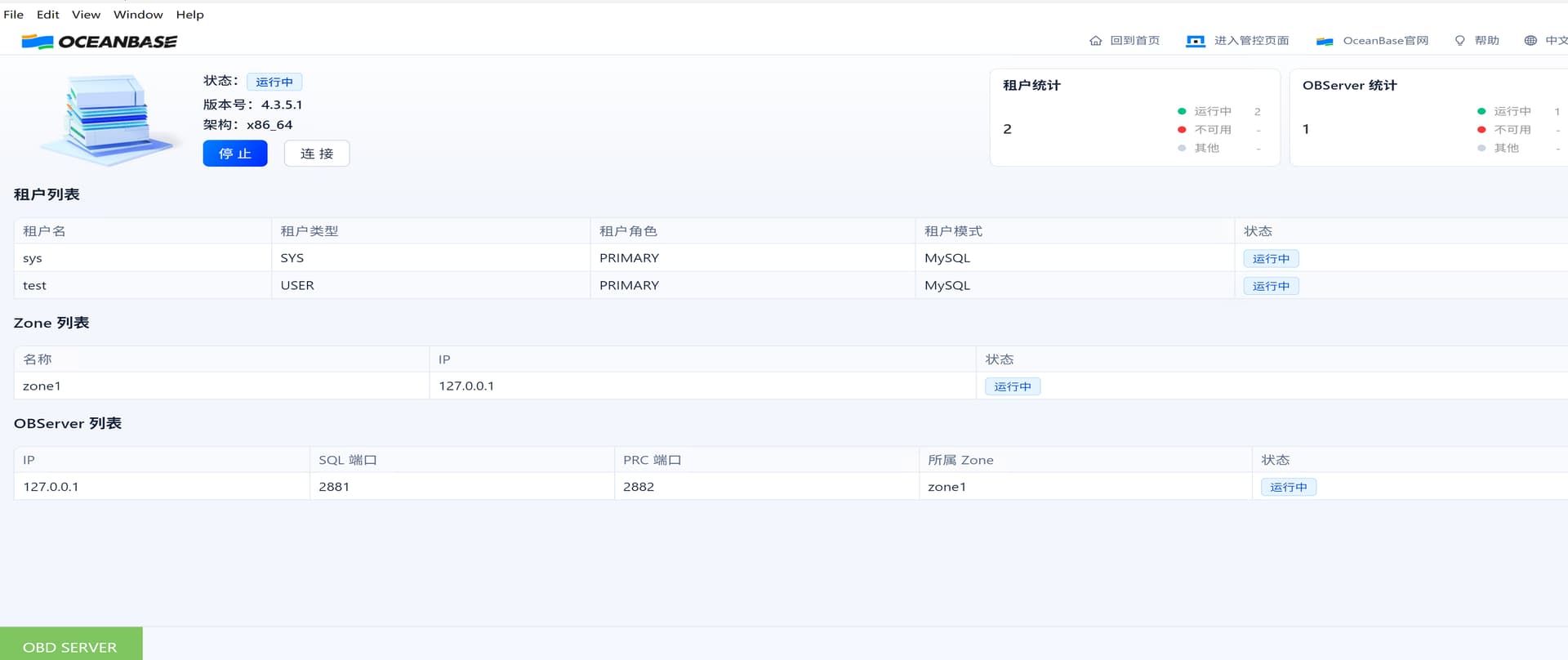Image resolution: width=1568 pixels, height=660 pixels.
Task: Switch language via 中文 selector
Action: coord(1556,41)
